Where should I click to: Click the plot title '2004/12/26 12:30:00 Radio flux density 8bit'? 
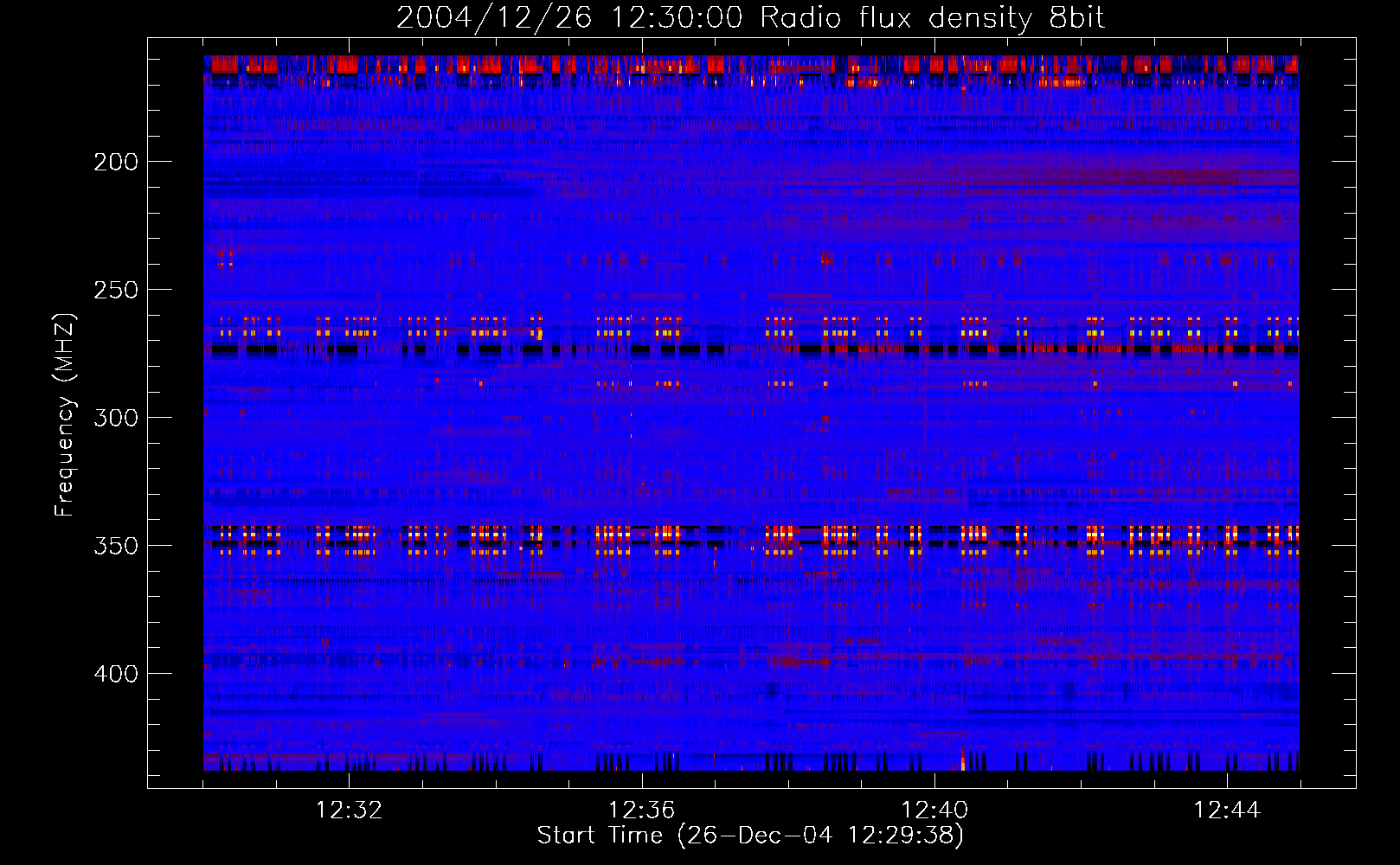click(x=750, y=18)
